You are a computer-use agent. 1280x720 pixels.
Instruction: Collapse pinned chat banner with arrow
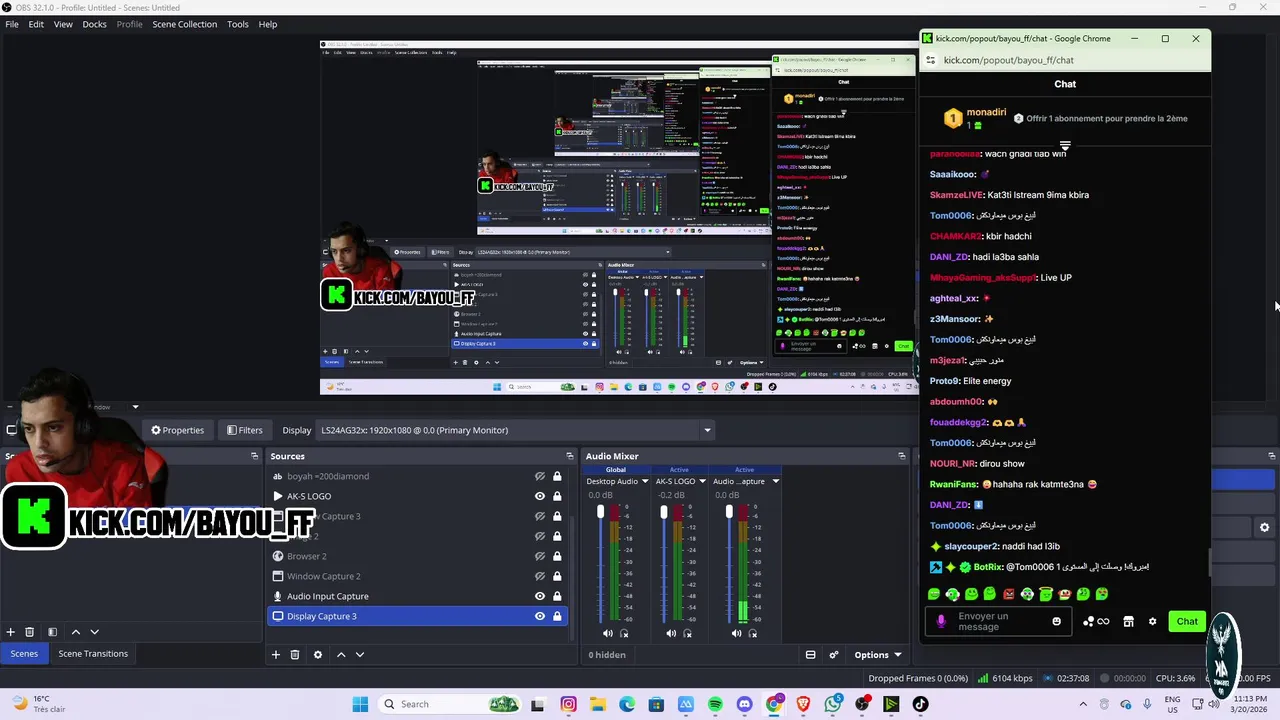click(1065, 146)
